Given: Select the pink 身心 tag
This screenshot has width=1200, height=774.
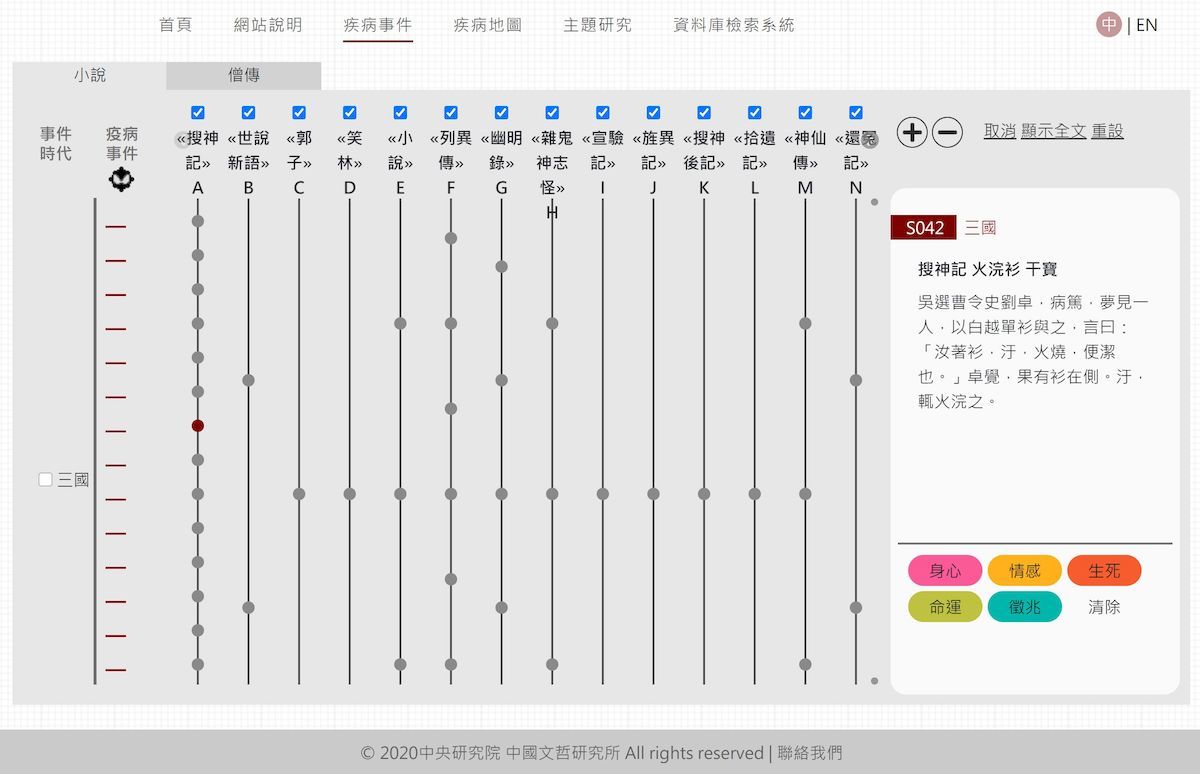Looking at the screenshot, I should coord(945,571).
